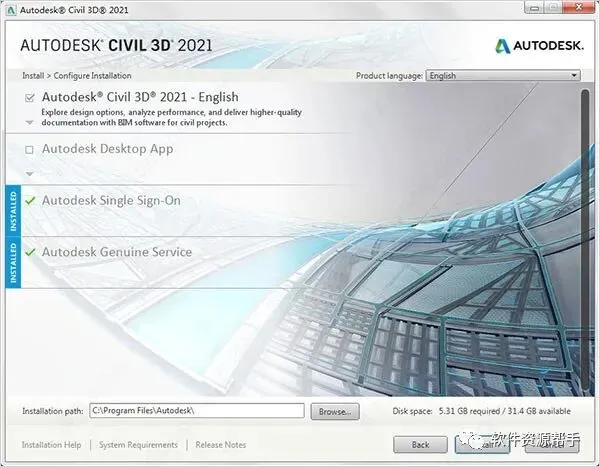Click the Installation path text field
600x467 pixels.
point(197,411)
